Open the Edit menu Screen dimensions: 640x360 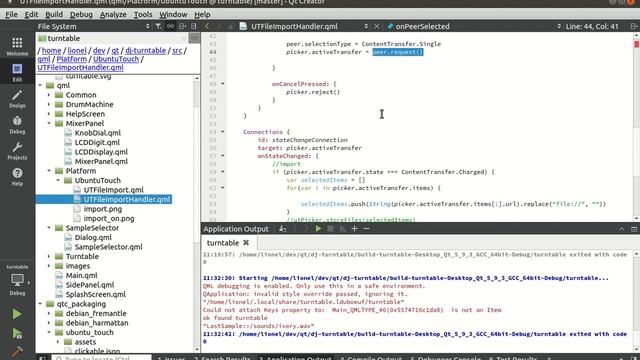pos(31,14)
